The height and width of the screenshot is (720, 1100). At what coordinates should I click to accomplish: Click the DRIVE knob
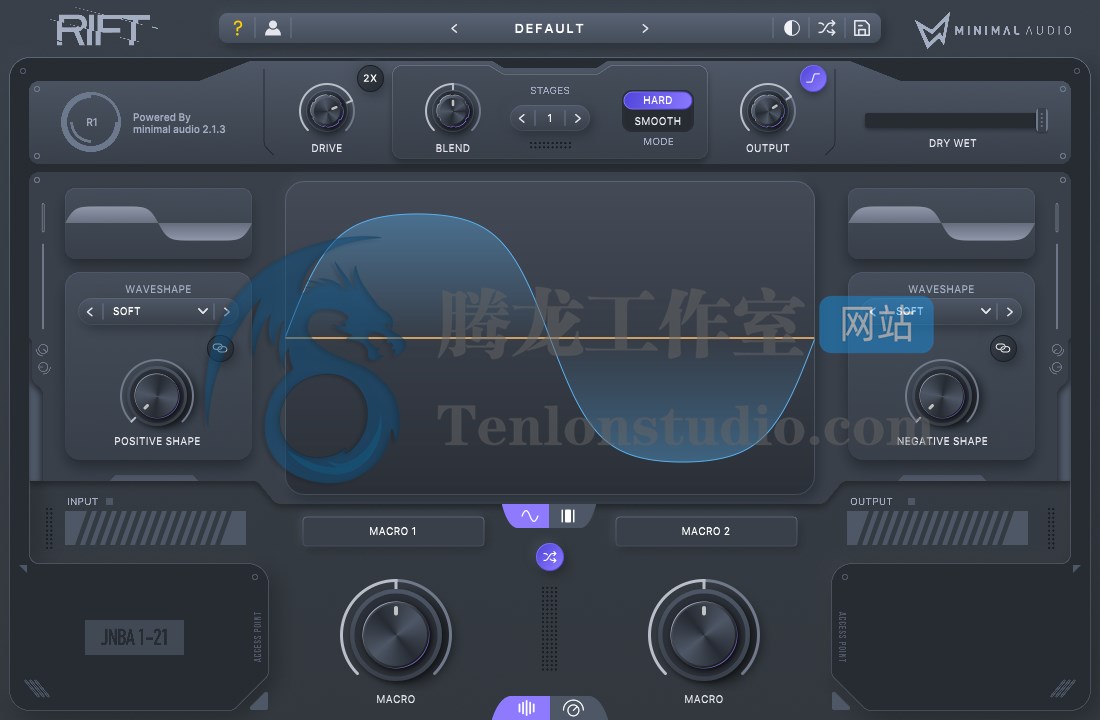(327, 110)
